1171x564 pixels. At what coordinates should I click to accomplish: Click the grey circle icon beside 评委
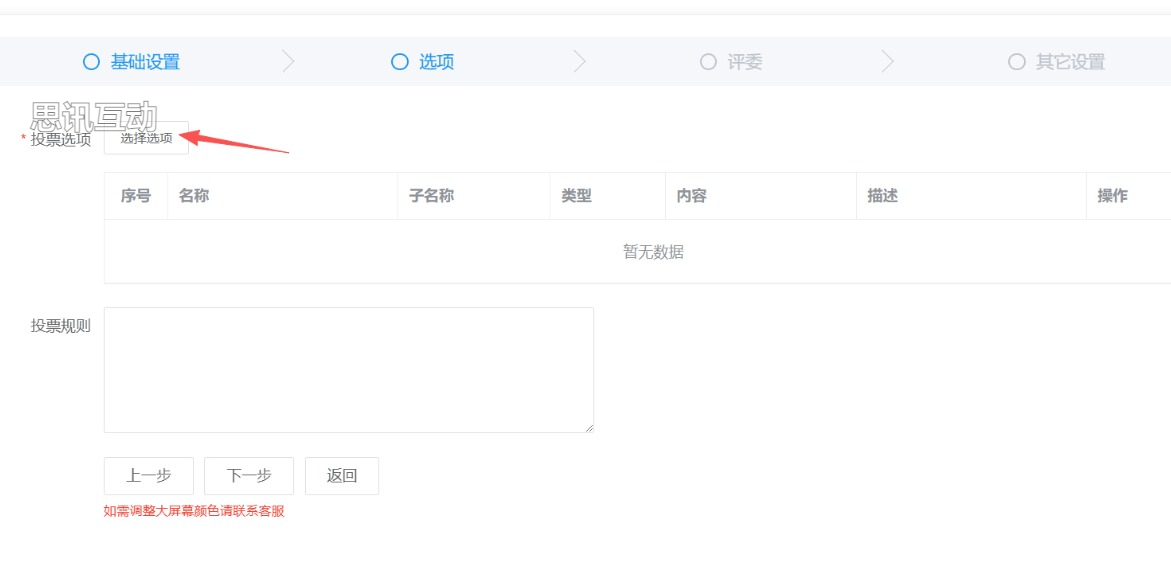(x=708, y=62)
